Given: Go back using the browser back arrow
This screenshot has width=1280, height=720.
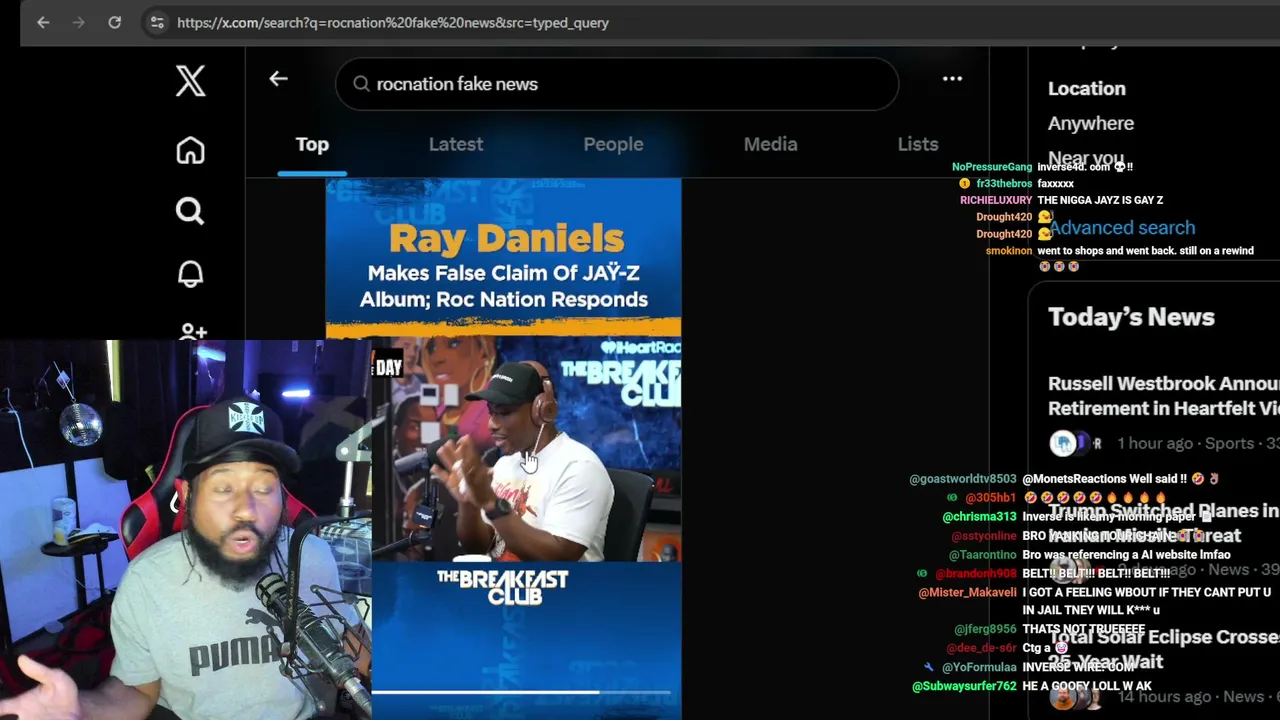Looking at the screenshot, I should click(x=43, y=22).
